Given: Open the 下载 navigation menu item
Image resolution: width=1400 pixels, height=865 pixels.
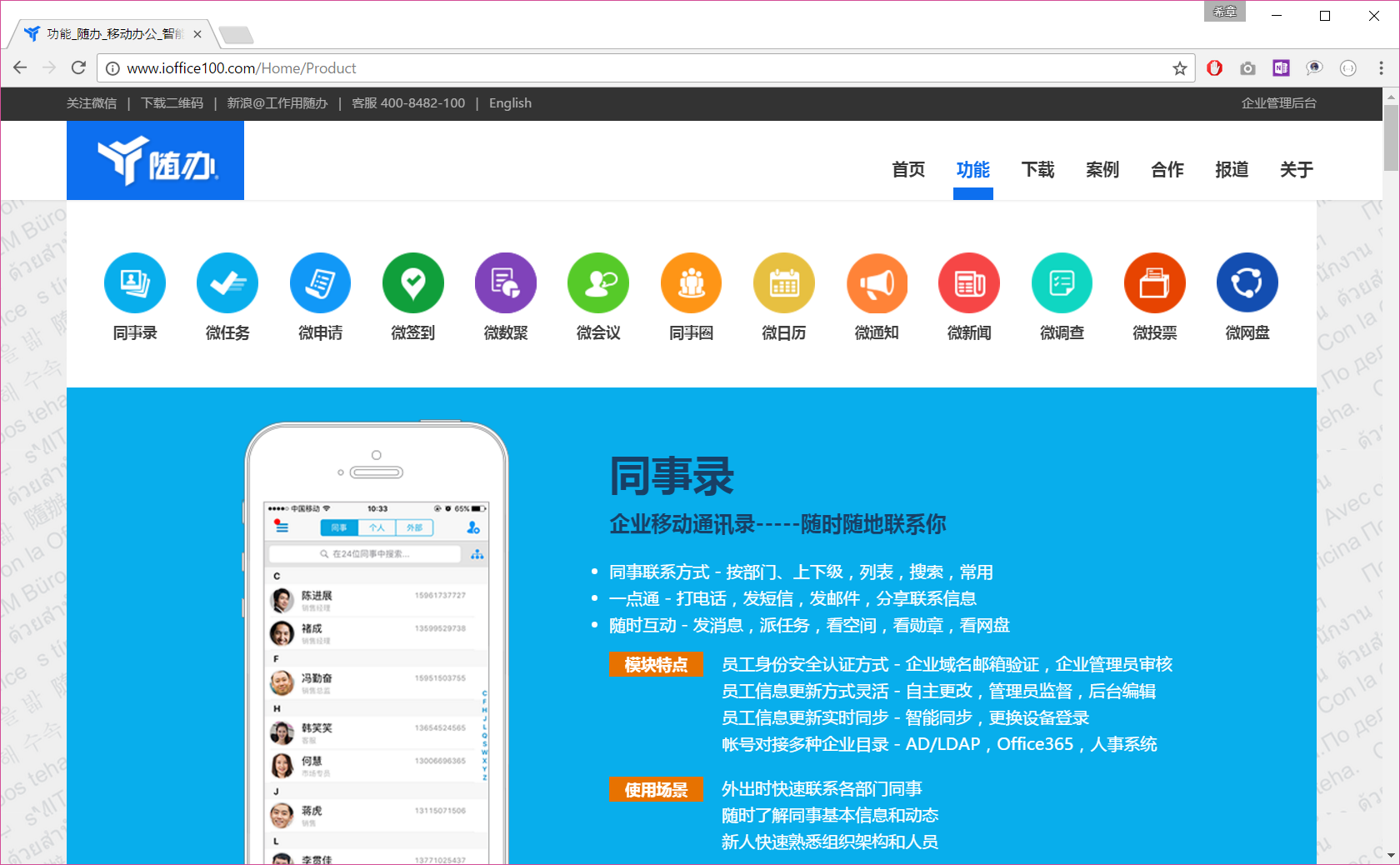Looking at the screenshot, I should tap(1037, 170).
